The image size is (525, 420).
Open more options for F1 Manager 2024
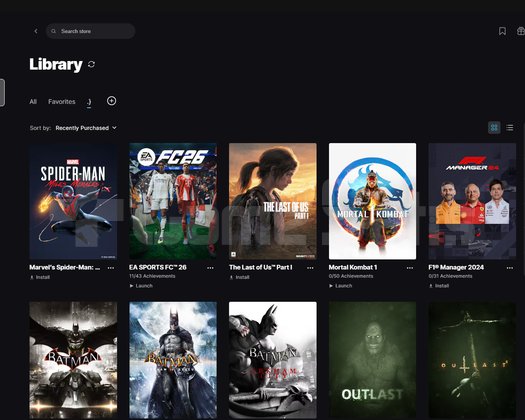[510, 268]
